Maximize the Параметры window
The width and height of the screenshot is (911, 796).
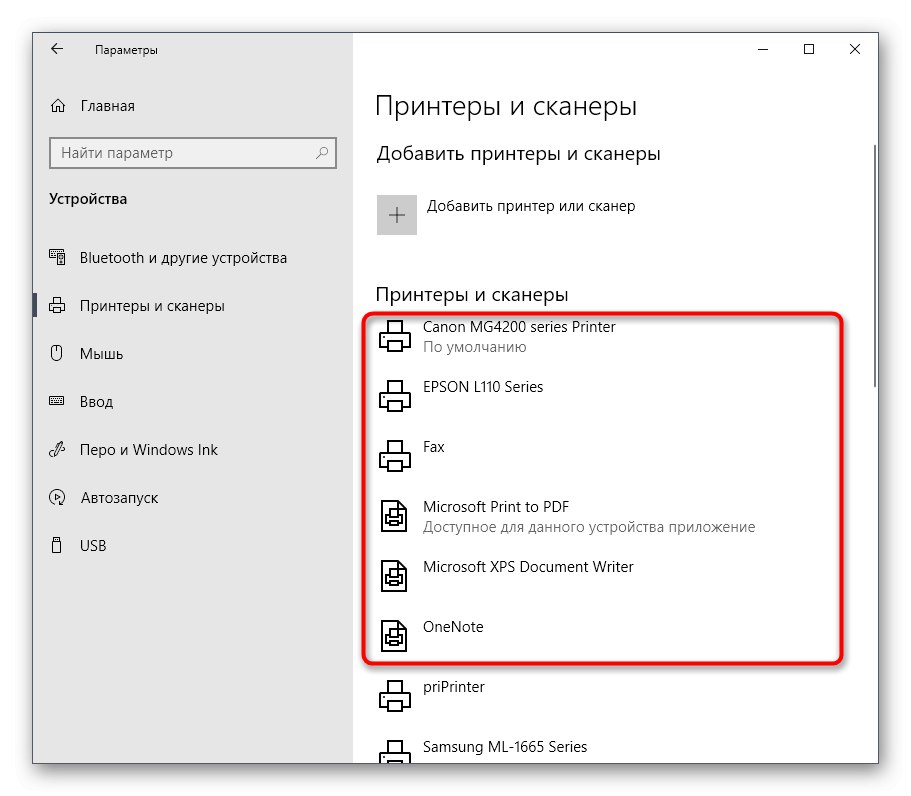tap(809, 49)
